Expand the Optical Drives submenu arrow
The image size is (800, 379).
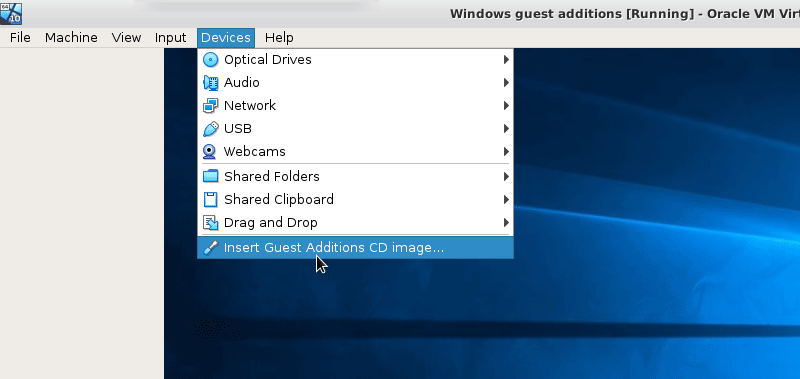click(506, 60)
